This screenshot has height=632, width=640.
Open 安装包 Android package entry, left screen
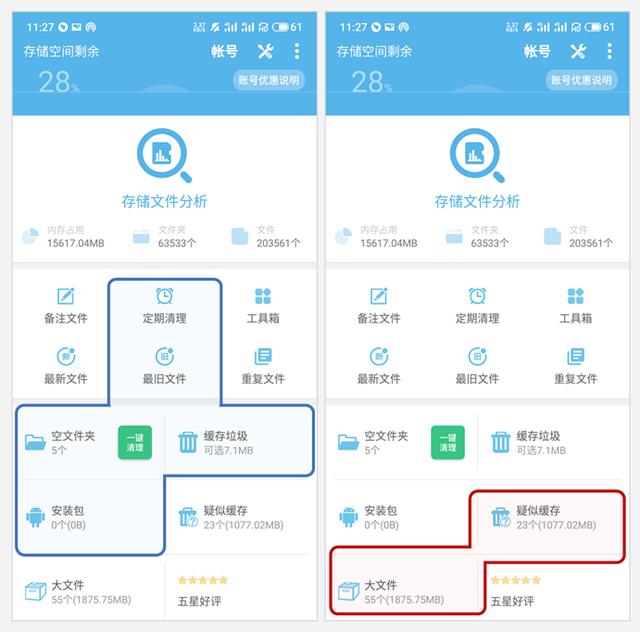click(91, 517)
